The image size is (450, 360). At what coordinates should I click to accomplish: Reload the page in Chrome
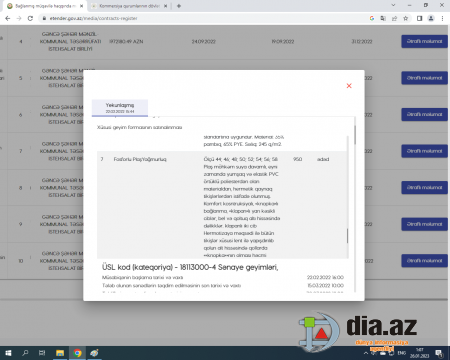pyautogui.click(x=30, y=18)
